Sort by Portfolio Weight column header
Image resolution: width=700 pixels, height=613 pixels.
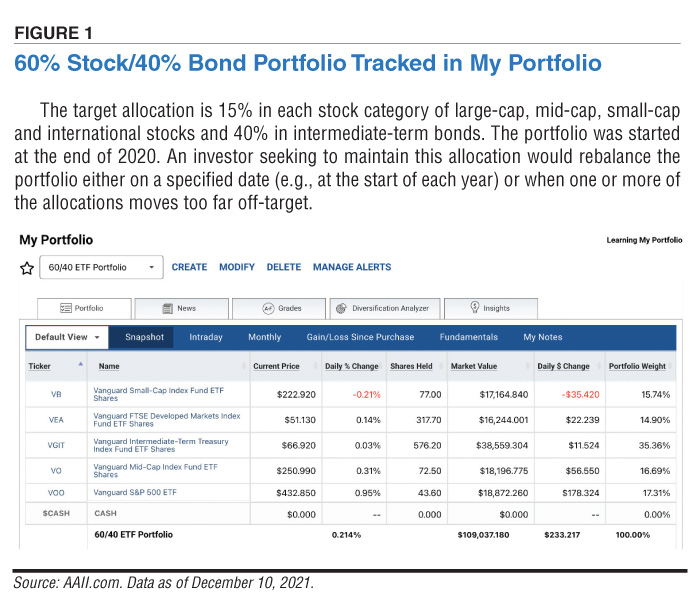pyautogui.click(x=637, y=366)
